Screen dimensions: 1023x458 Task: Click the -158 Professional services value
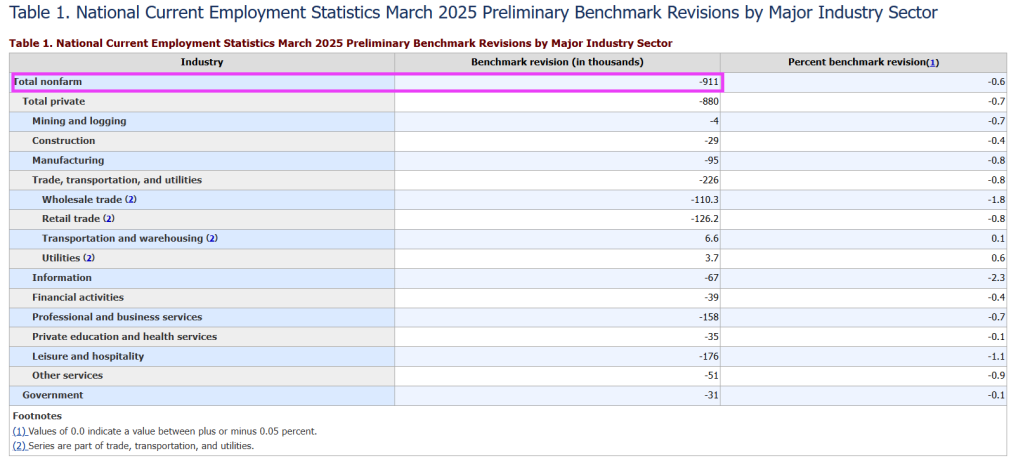coord(709,317)
